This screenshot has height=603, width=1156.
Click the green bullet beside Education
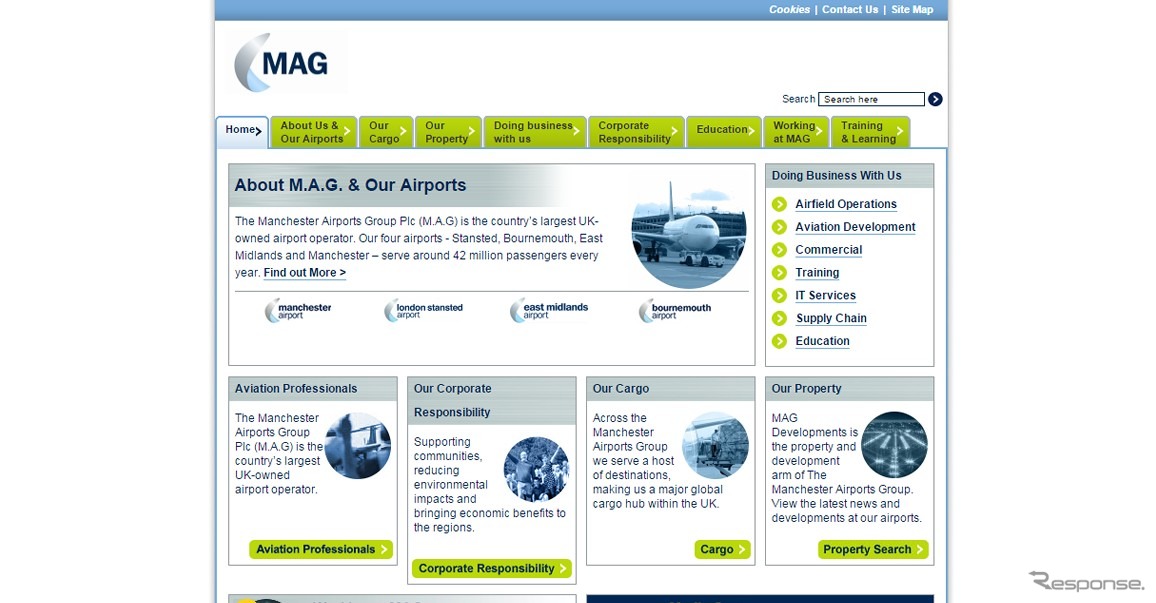[x=779, y=341]
